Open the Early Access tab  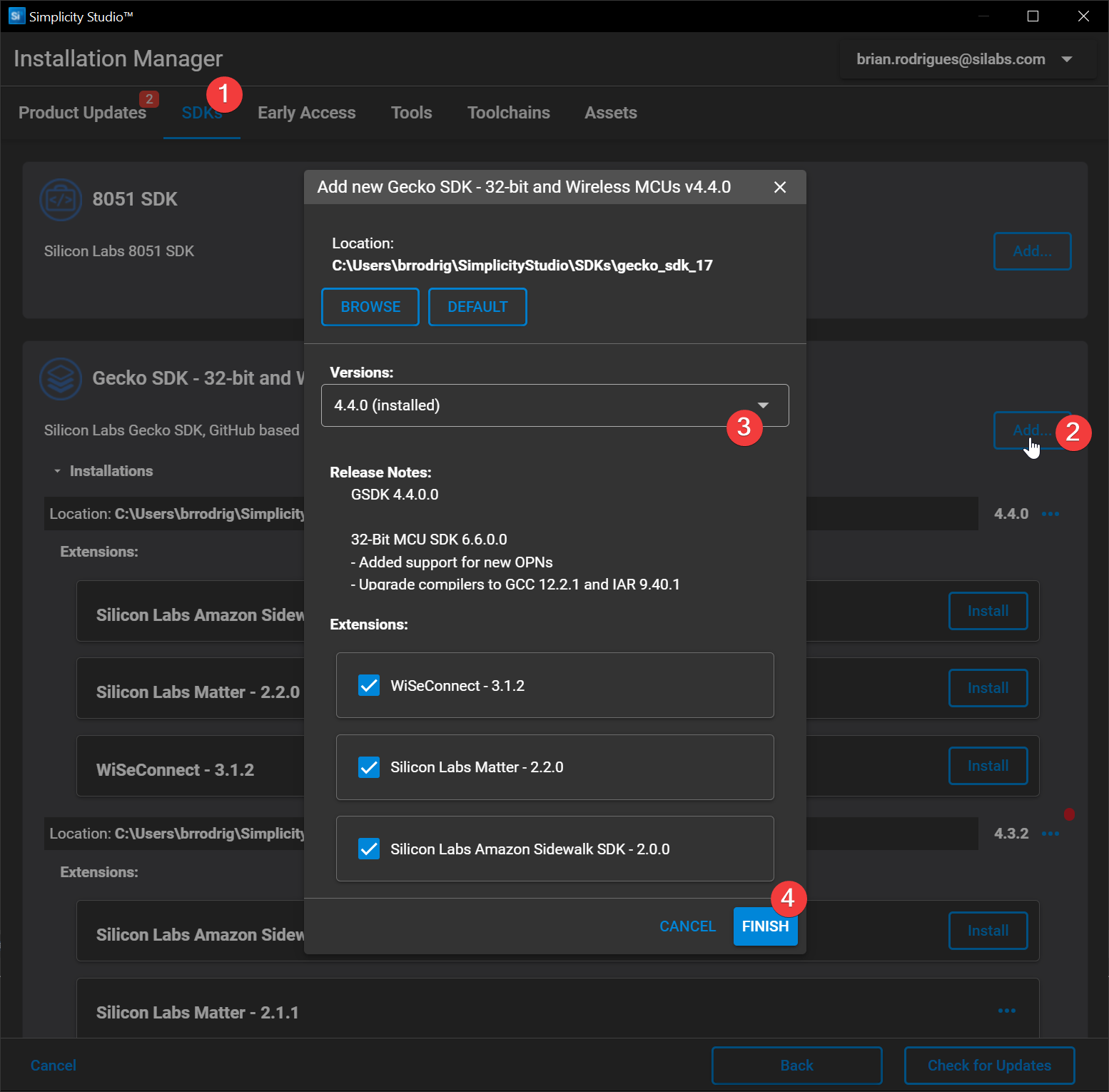307,113
